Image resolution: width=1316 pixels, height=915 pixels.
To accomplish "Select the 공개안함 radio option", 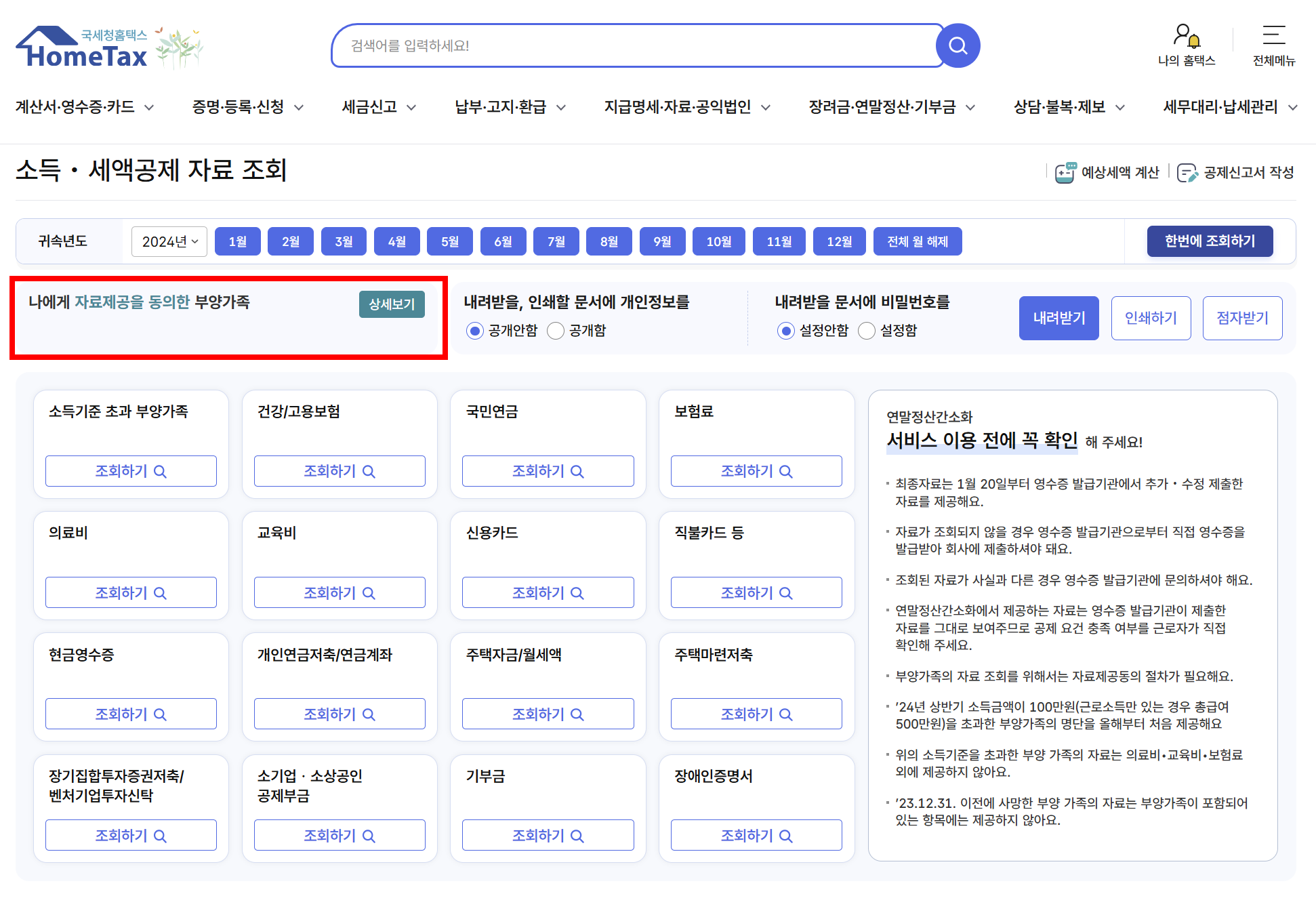I will click(x=475, y=331).
